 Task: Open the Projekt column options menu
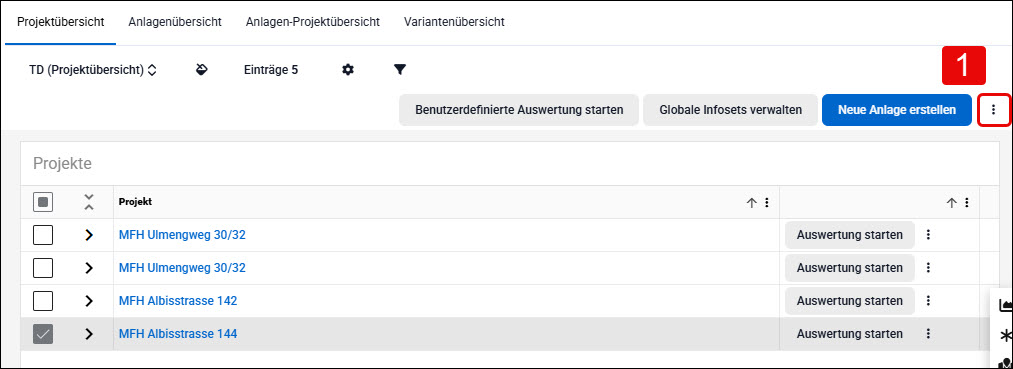(x=767, y=203)
